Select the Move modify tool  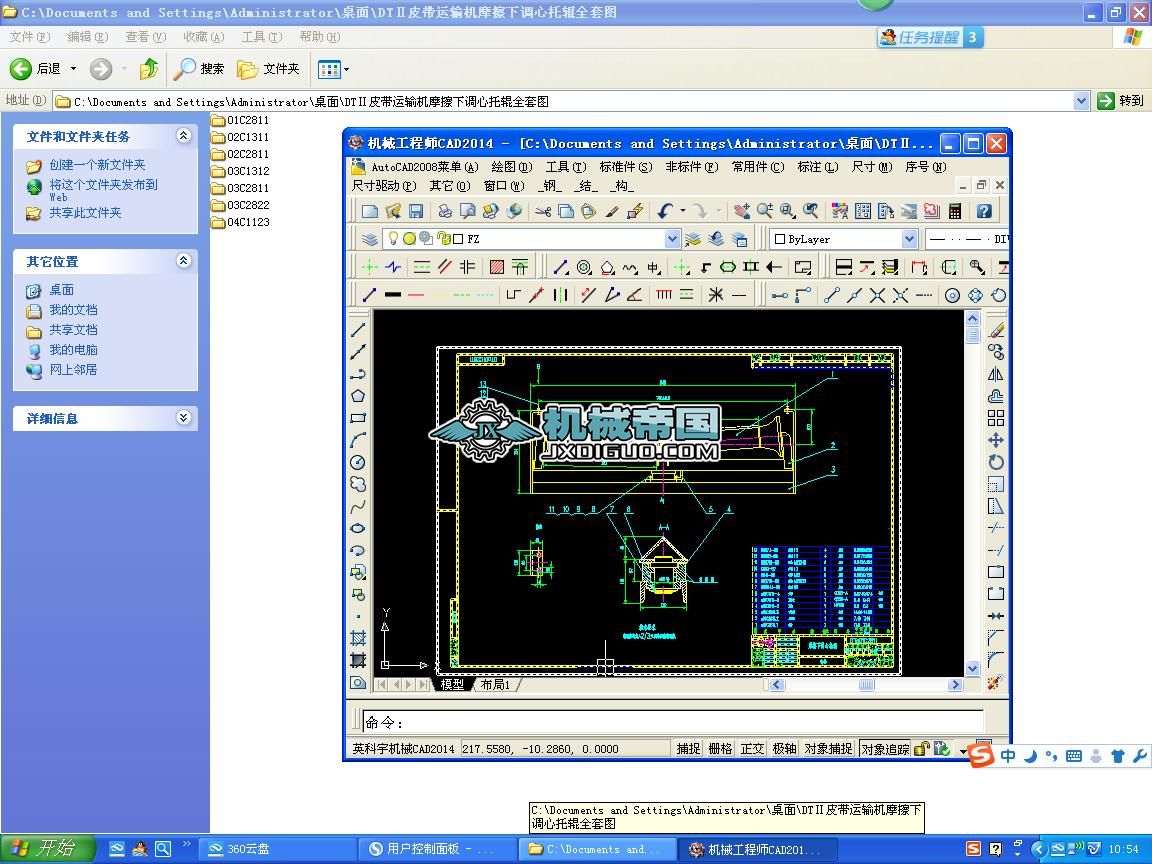996,440
